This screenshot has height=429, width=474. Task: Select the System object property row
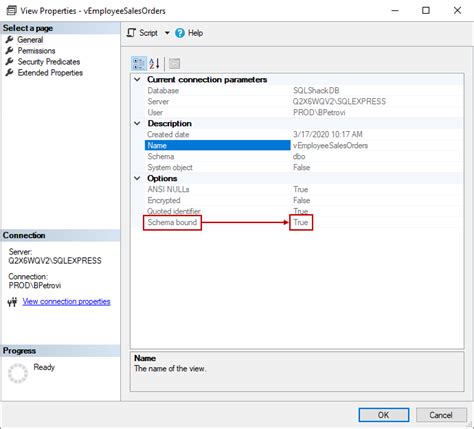click(x=303, y=167)
